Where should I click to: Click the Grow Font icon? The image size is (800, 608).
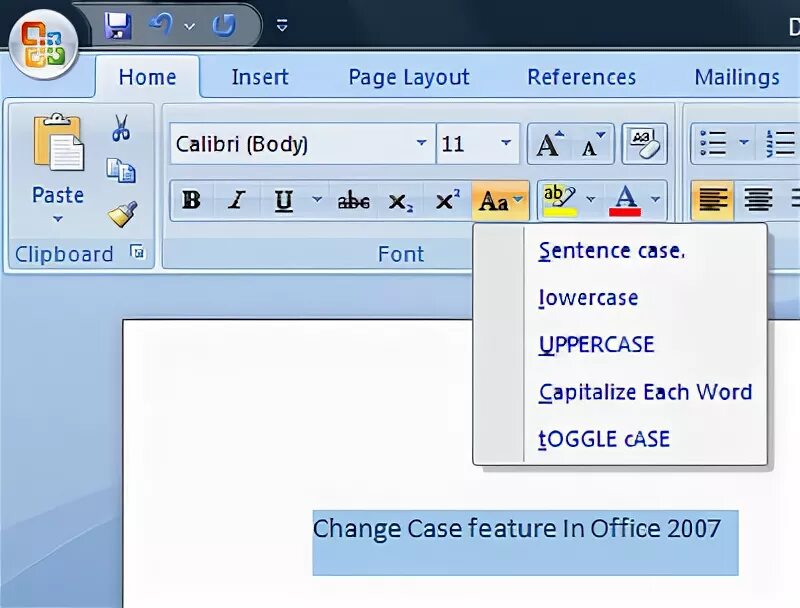click(550, 144)
